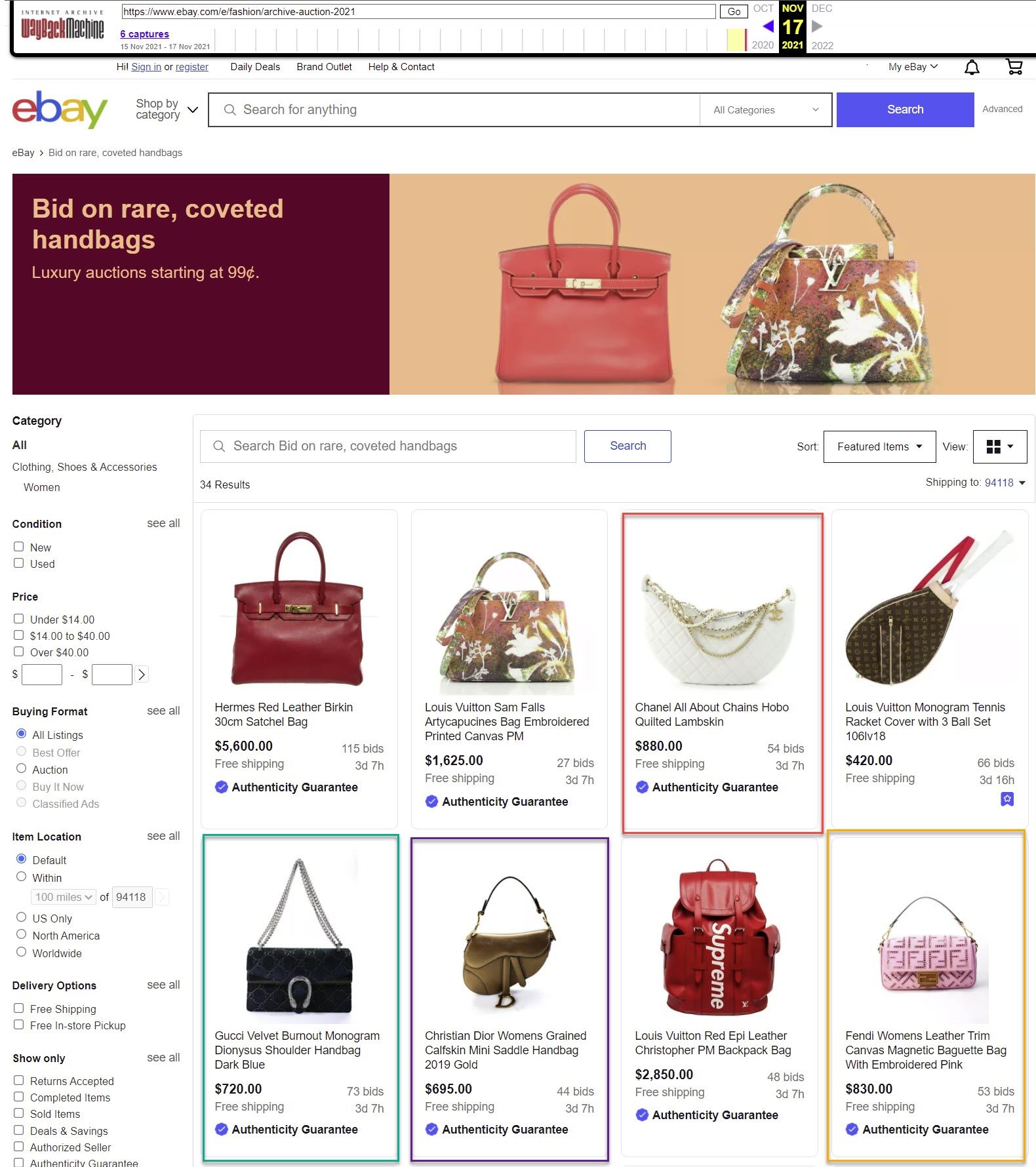Open the notifications bell icon

click(x=972, y=67)
